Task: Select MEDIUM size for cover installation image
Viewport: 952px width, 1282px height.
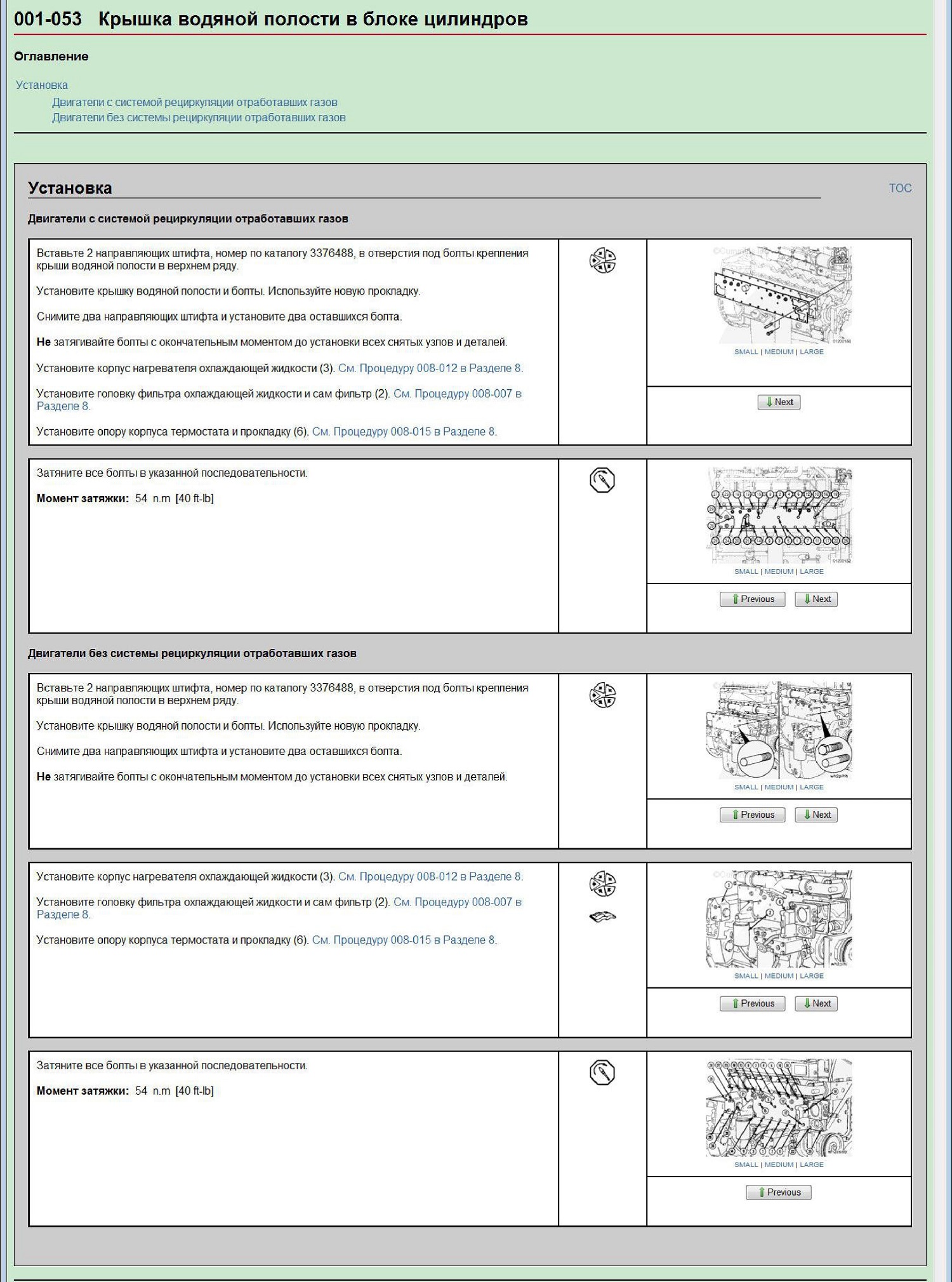Action: coord(779,352)
